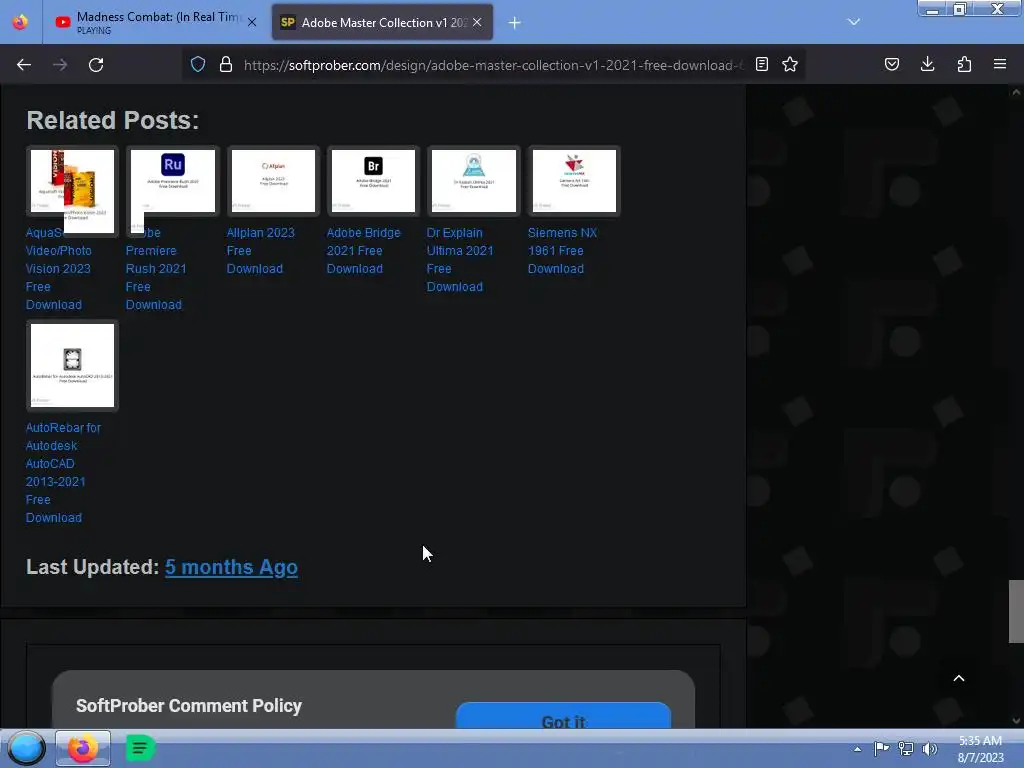Open Dr Explain Ultima thumbnail image
This screenshot has height=768, width=1024.
click(x=473, y=181)
